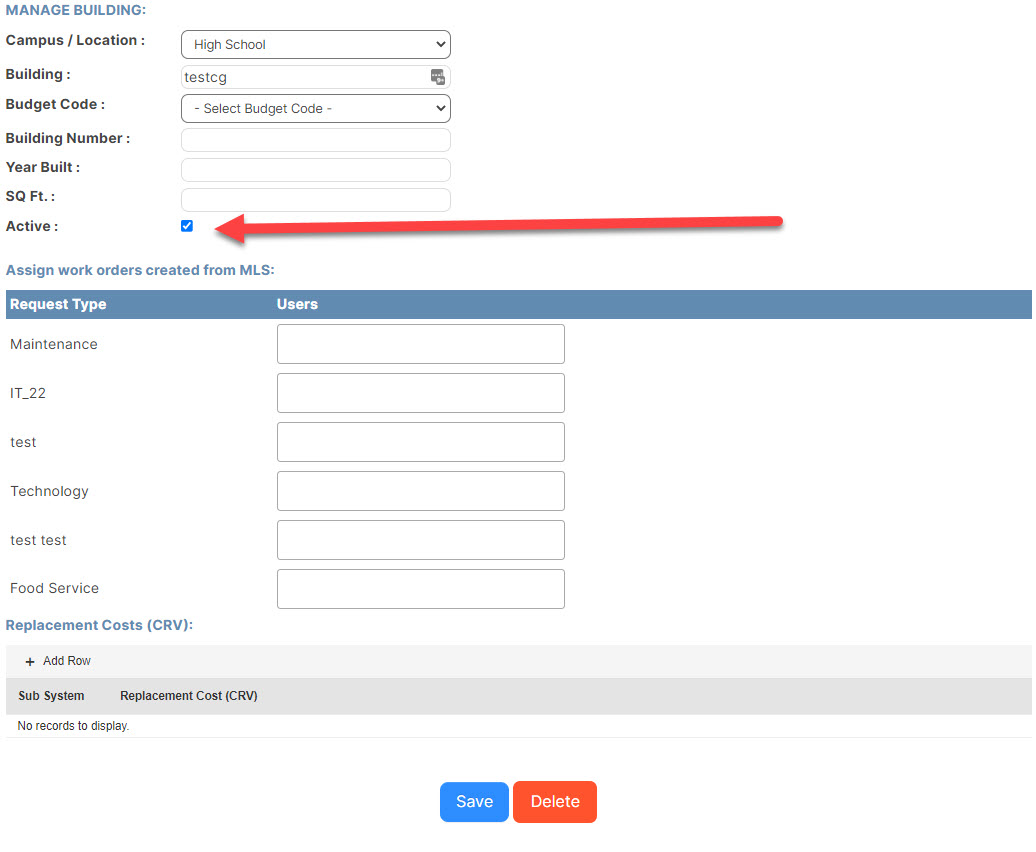Focus the Building name input field
Viewport: 1036px width, 852px height.
pos(316,77)
